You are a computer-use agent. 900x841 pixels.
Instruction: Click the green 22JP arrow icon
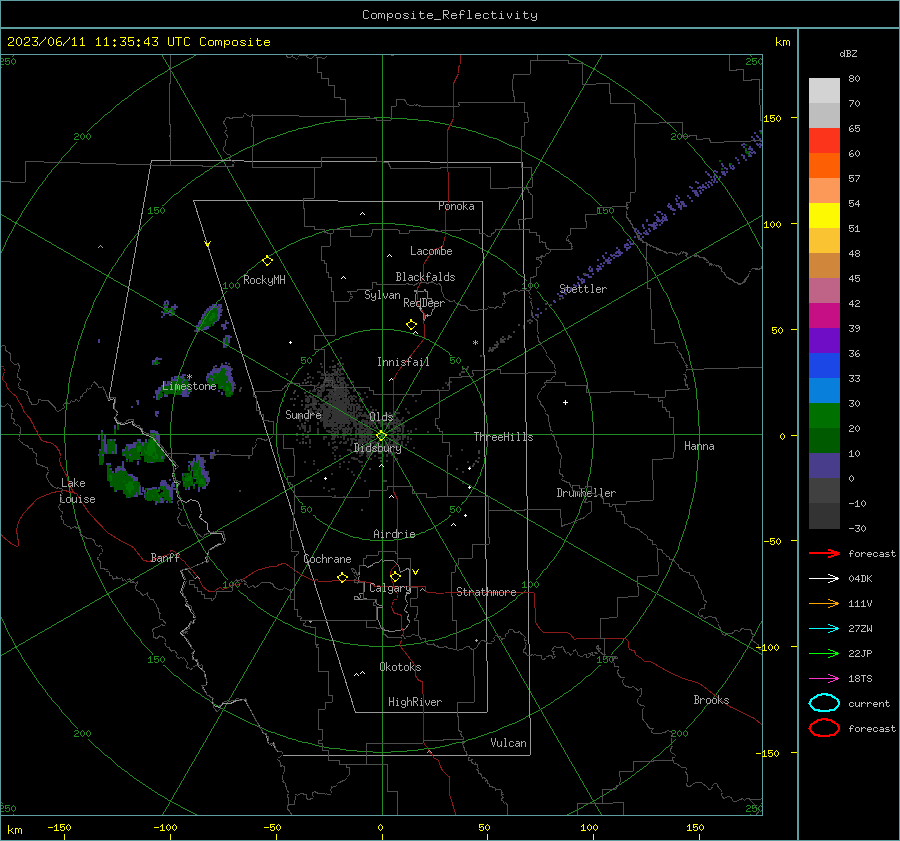point(824,653)
